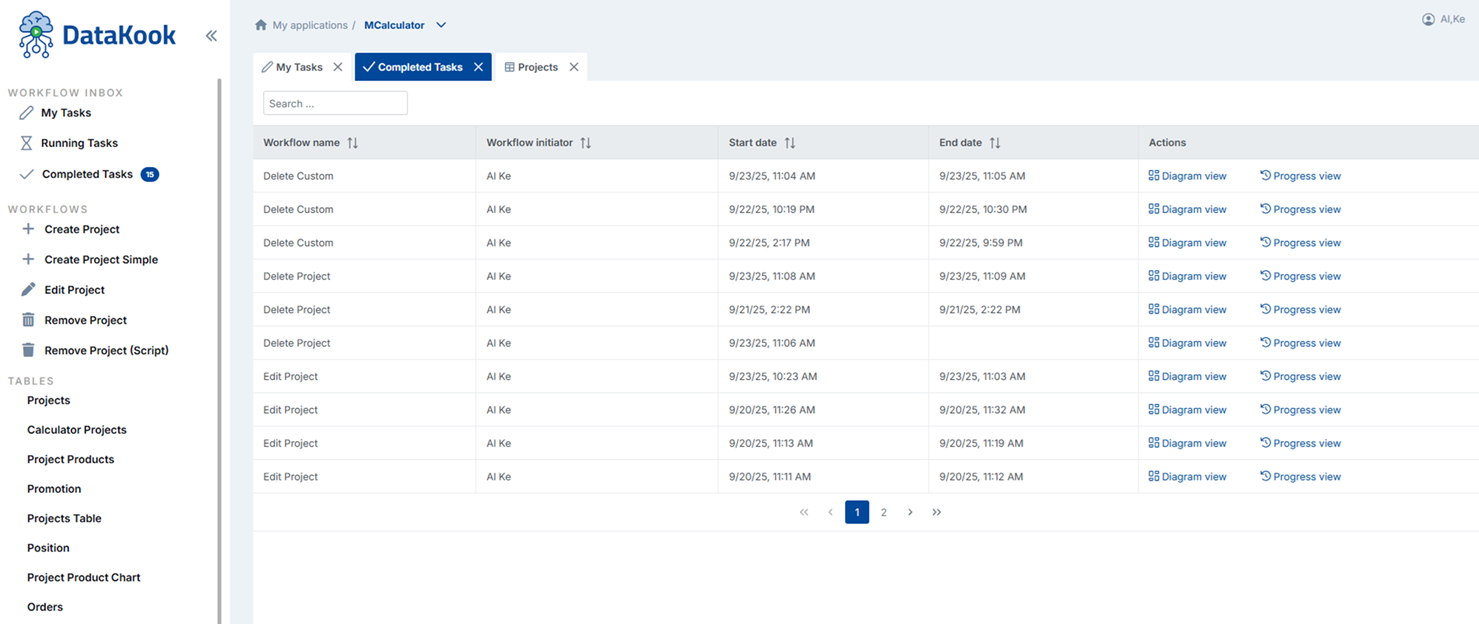Sort the table by Workflow name
1479x624 pixels.
tap(350, 142)
